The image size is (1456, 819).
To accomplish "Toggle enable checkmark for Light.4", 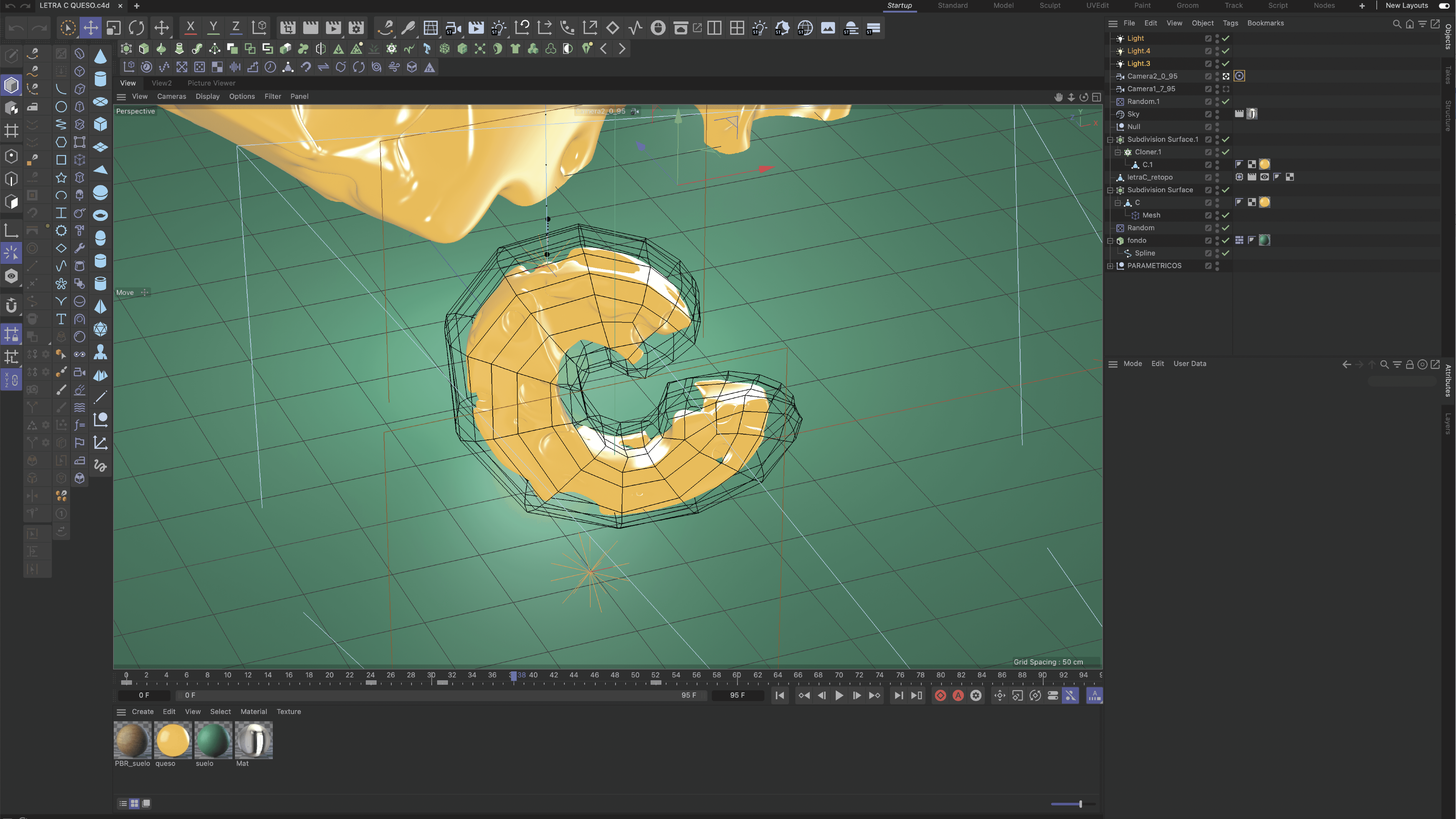I will tap(1225, 51).
